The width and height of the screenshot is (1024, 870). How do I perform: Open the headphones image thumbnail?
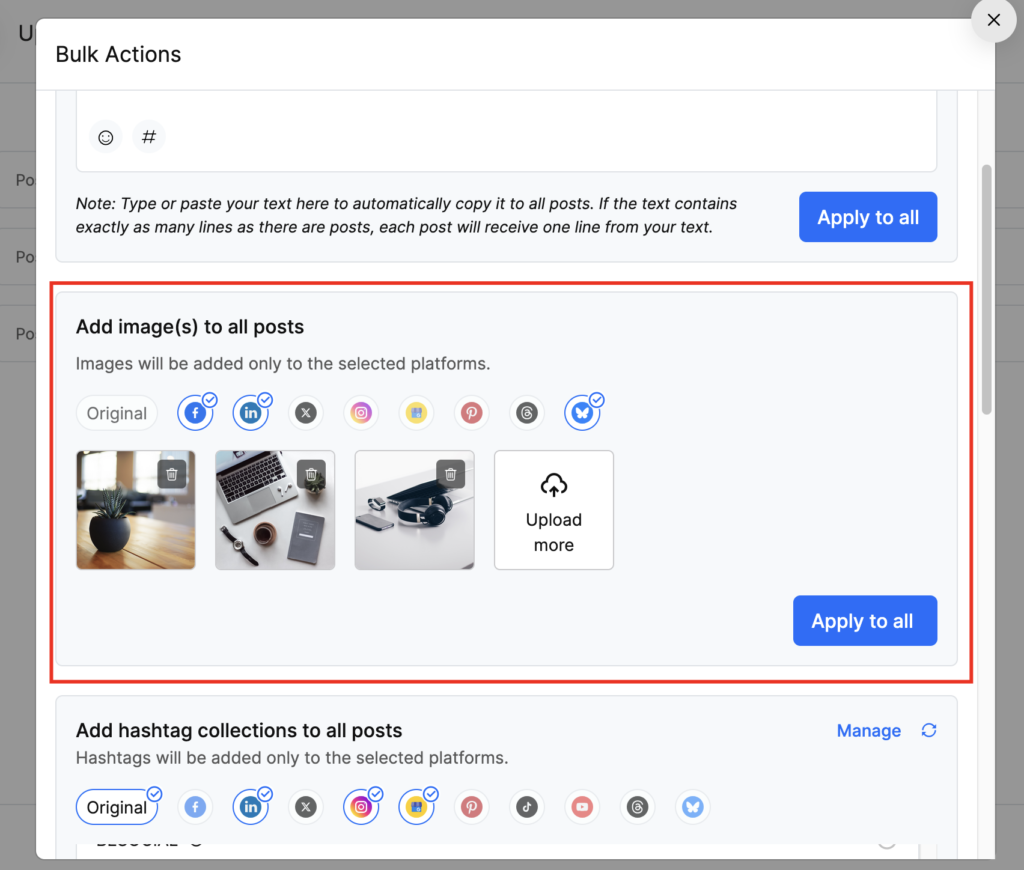(415, 510)
